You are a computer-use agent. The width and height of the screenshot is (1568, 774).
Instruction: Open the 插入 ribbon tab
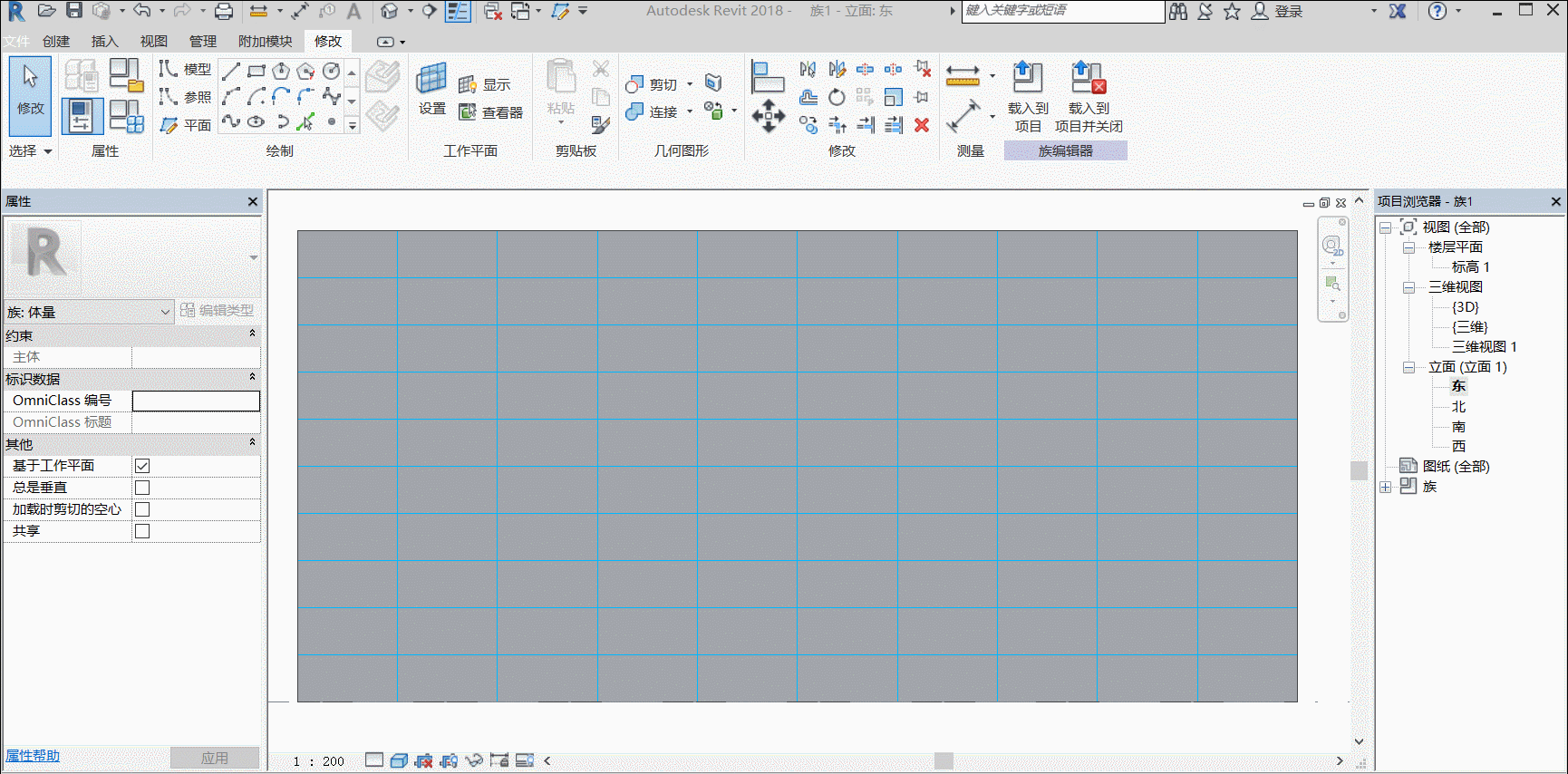tap(105, 41)
